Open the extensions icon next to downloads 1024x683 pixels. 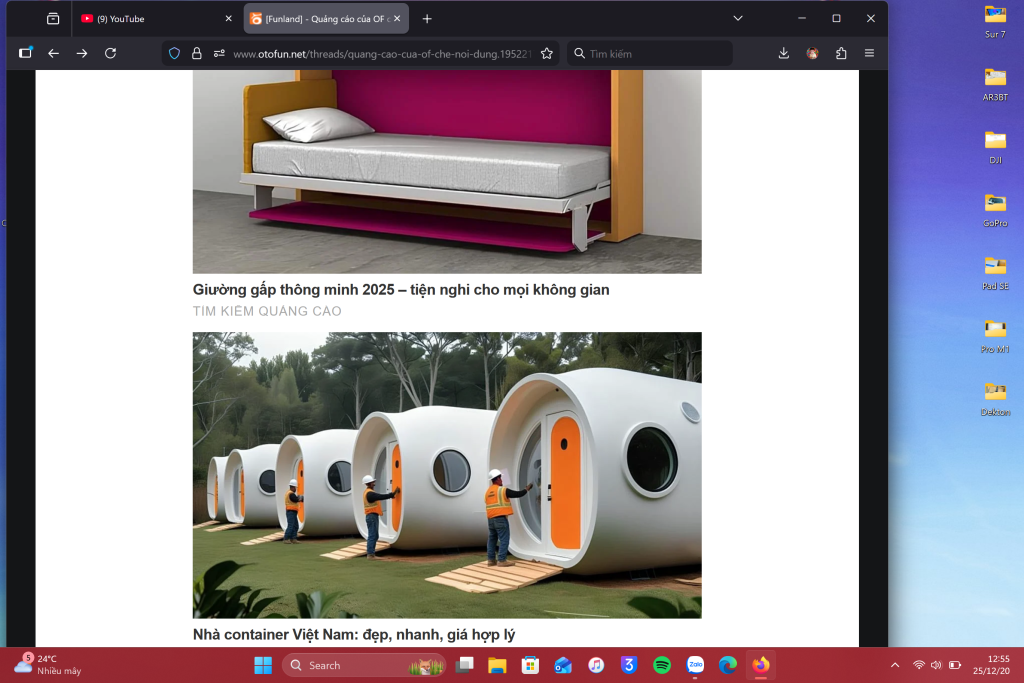(x=840, y=53)
